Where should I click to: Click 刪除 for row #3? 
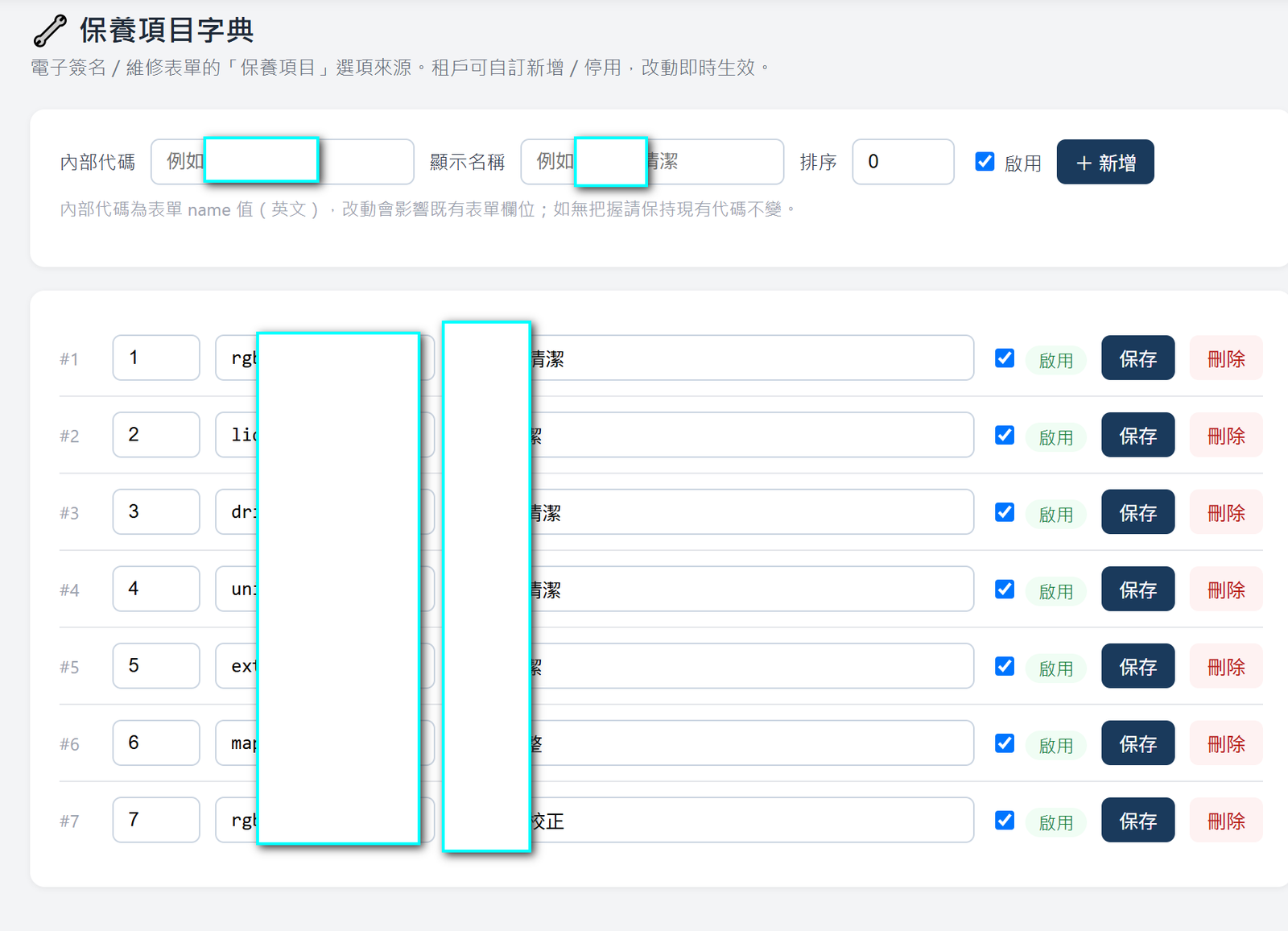click(x=1226, y=512)
